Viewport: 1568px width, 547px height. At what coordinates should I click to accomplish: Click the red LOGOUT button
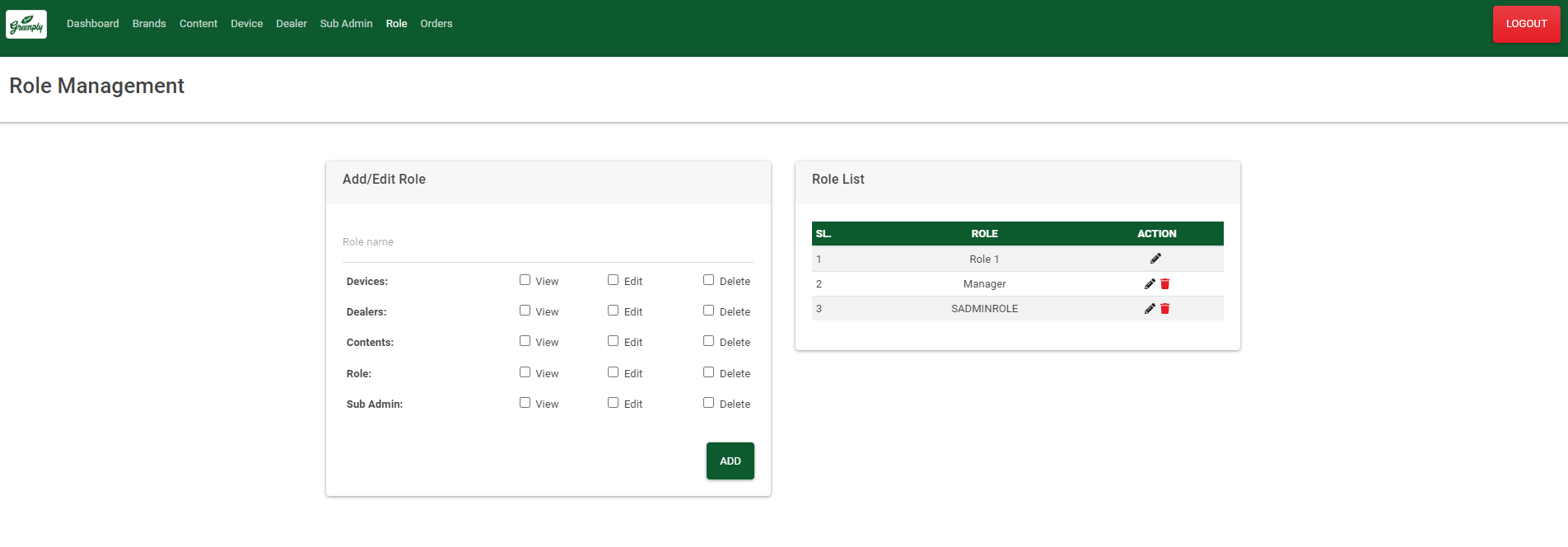[x=1526, y=24]
